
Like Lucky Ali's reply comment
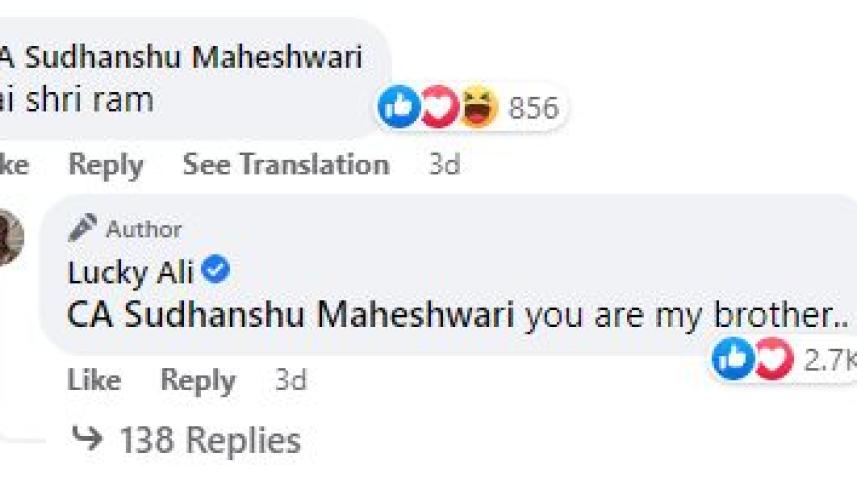click(x=94, y=380)
